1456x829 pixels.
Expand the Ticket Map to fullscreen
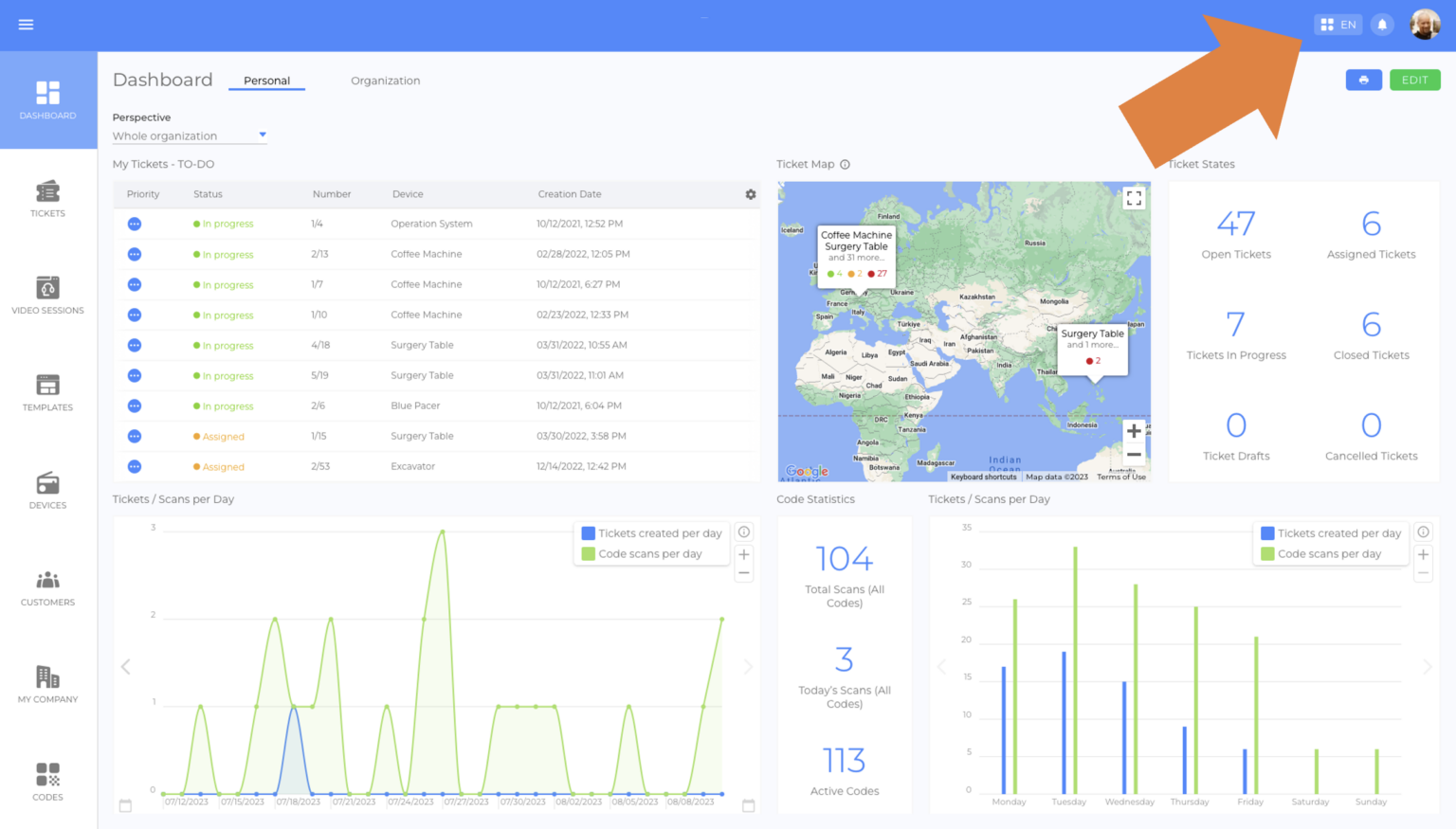pos(1134,198)
